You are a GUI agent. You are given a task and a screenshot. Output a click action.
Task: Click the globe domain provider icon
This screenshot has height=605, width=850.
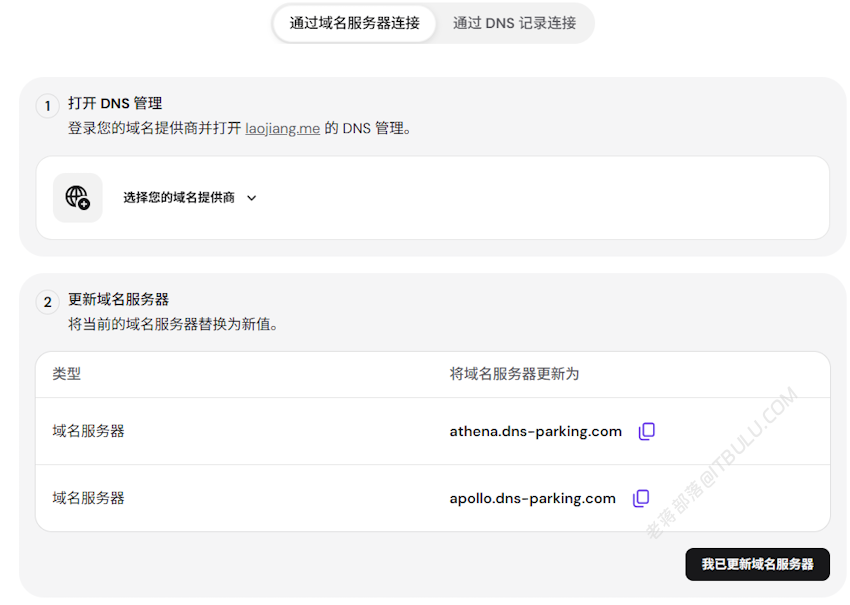coord(78,198)
